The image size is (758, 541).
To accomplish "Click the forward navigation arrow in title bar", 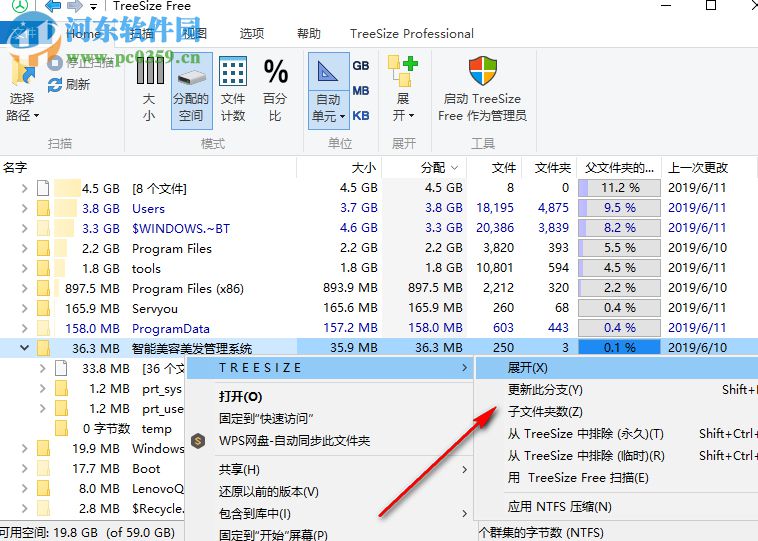I will (x=74, y=6).
